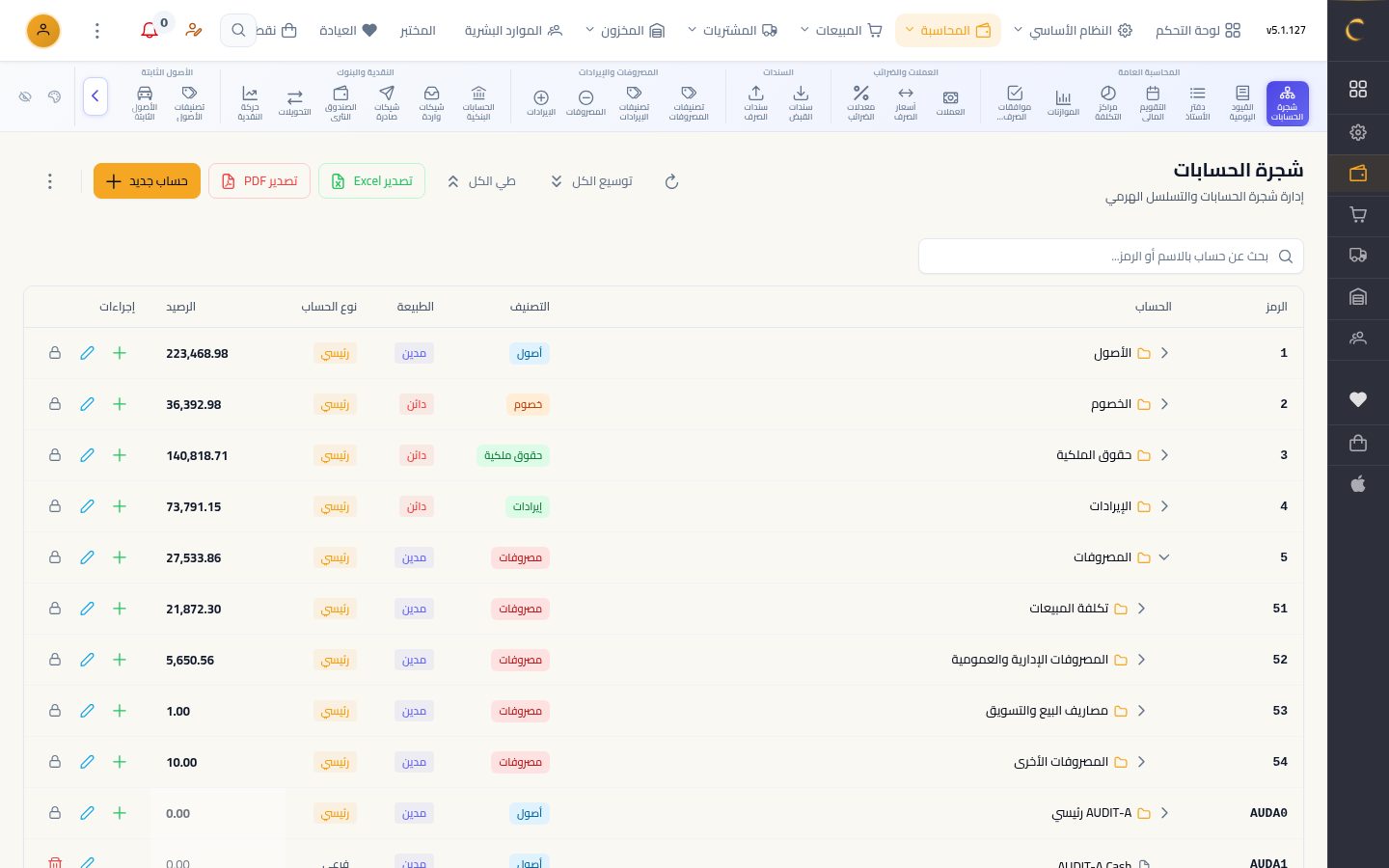The width and height of the screenshot is (1389, 868).
Task: Click تصدير Excel button
Action: coord(371,181)
